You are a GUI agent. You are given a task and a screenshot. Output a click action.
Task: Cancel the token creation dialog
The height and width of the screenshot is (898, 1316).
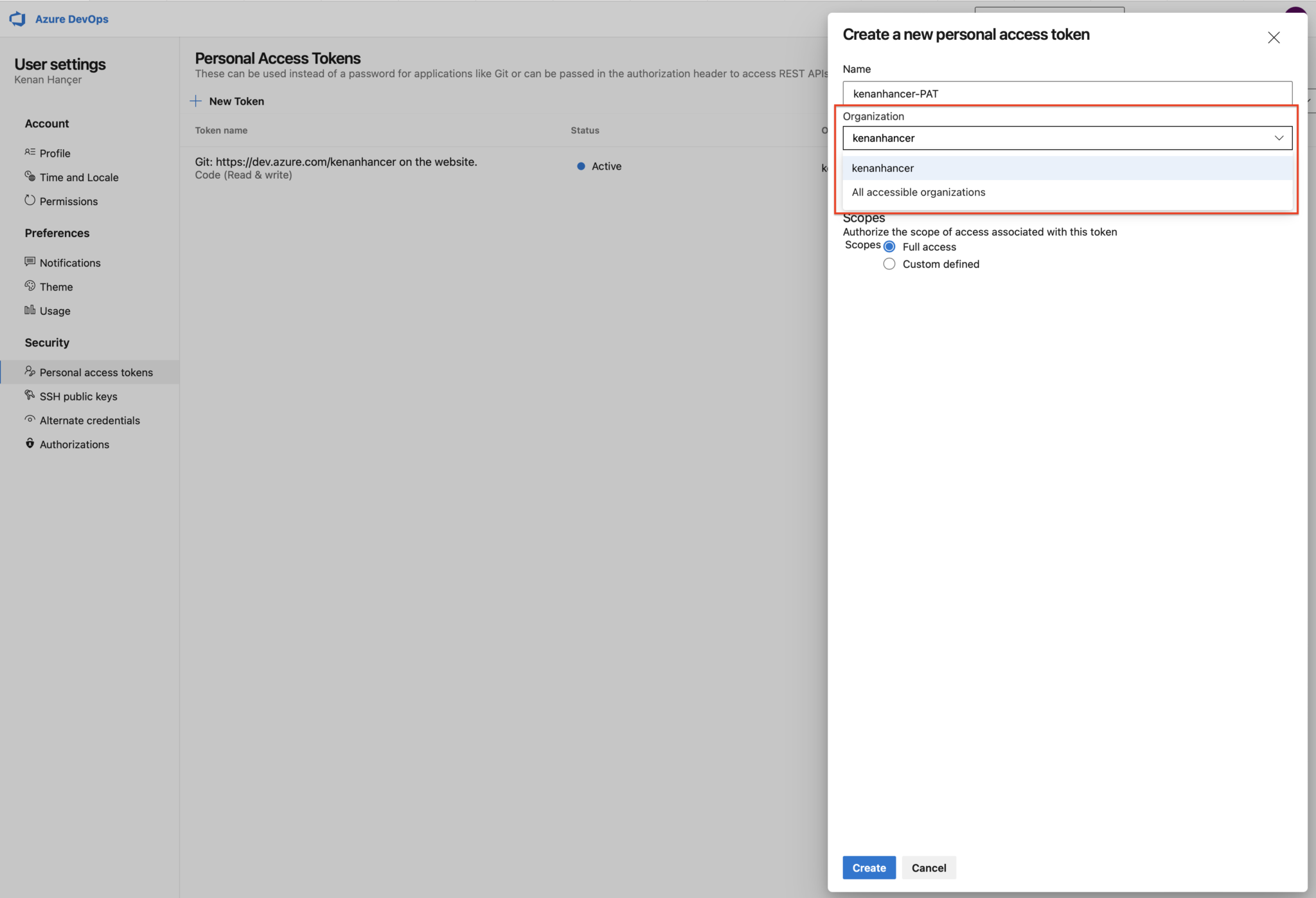[x=928, y=867]
